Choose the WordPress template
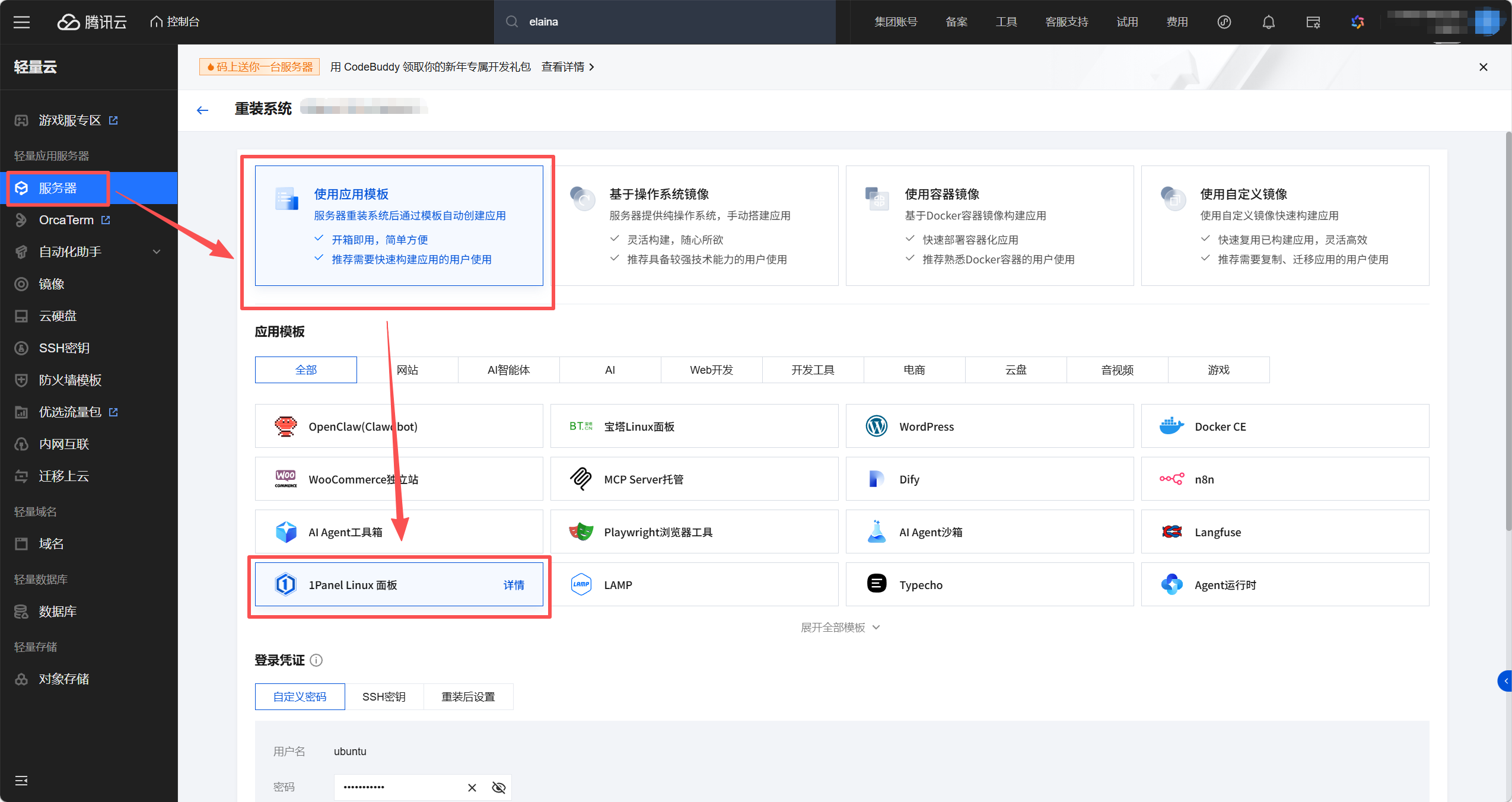The height and width of the screenshot is (802, 1512). click(x=989, y=427)
